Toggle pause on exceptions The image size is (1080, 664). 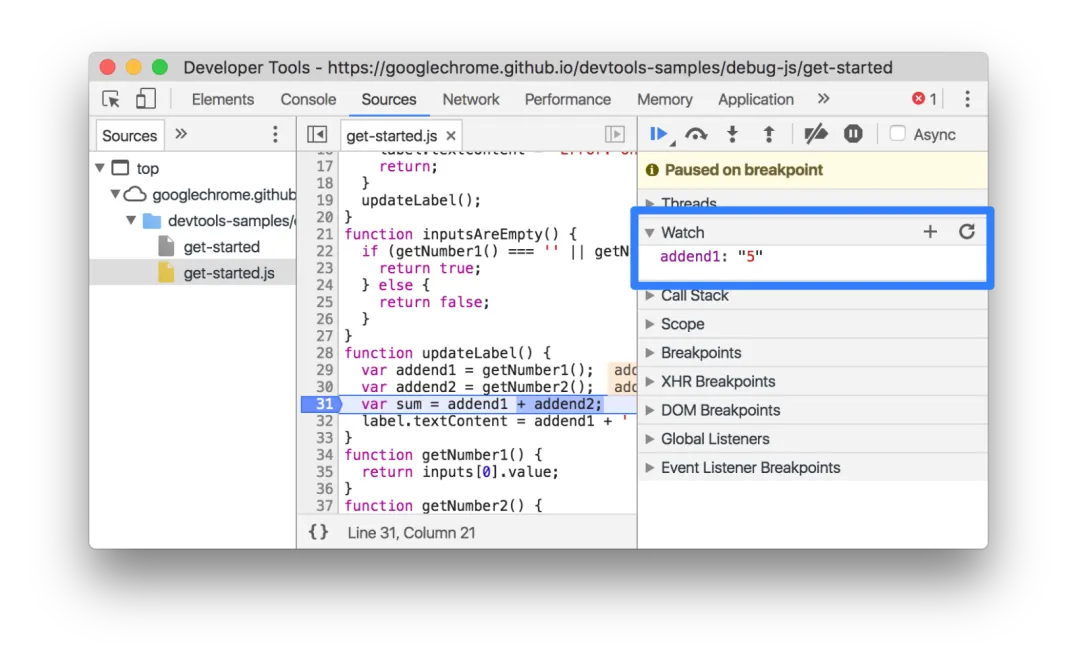[853, 134]
